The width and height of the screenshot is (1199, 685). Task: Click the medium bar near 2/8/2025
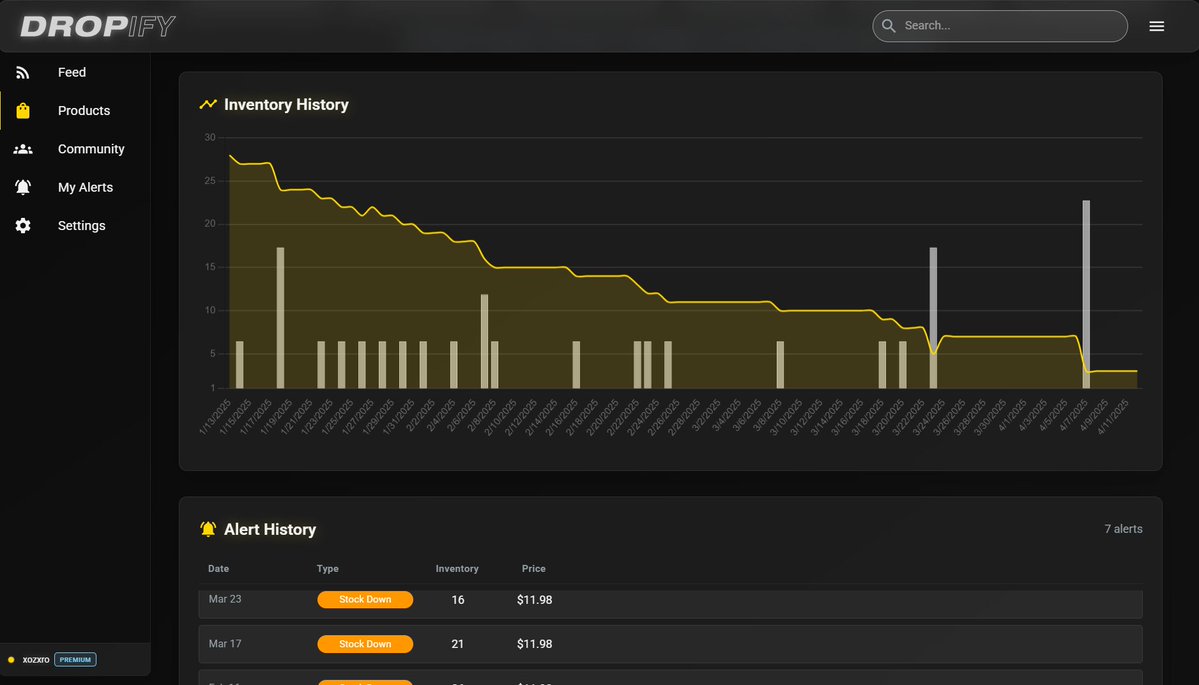pyautogui.click(x=485, y=342)
